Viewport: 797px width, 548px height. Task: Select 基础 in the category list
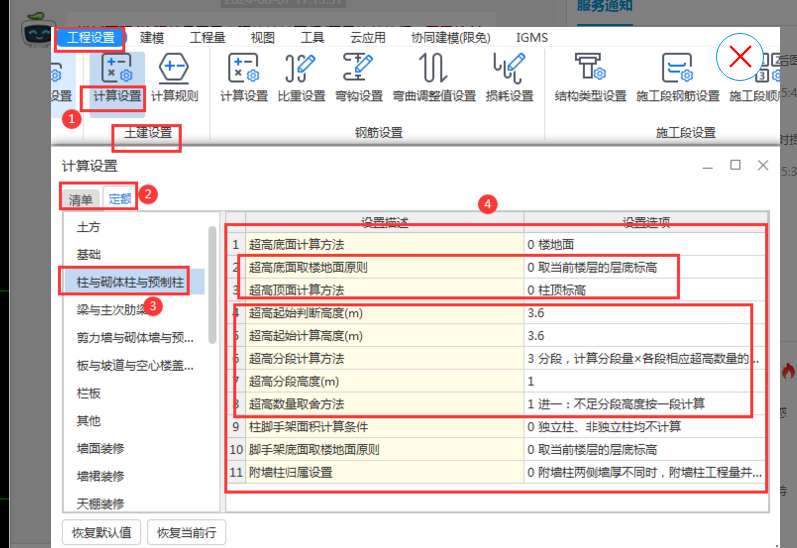[88, 254]
